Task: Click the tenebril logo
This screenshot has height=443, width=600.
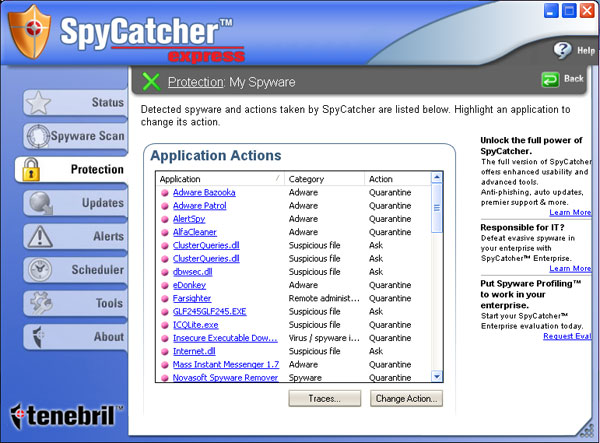Action: (x=67, y=416)
